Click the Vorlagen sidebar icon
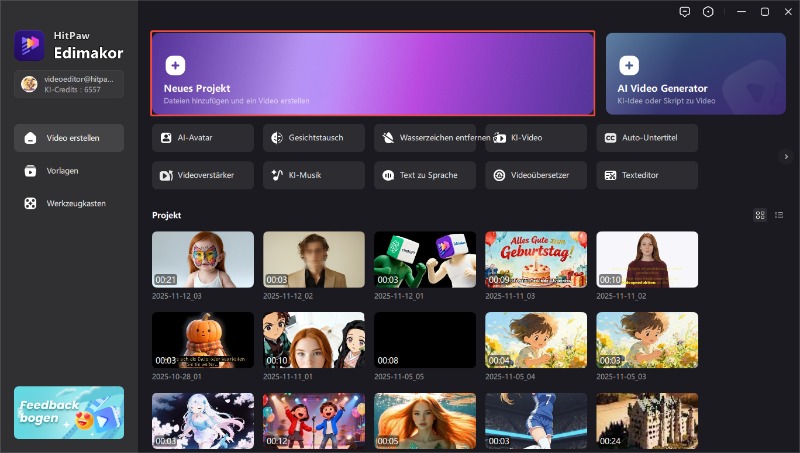 point(31,171)
